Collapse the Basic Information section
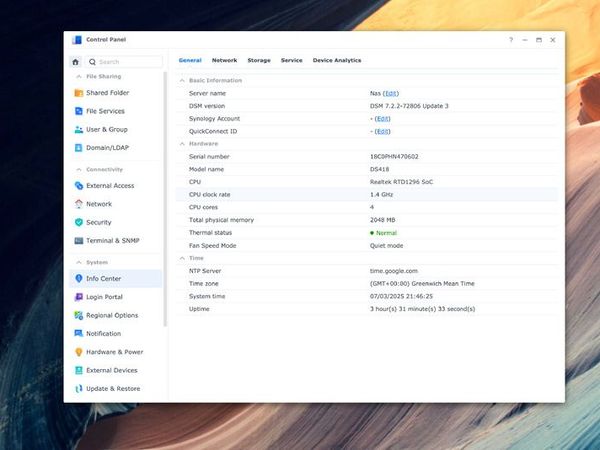 [182, 81]
